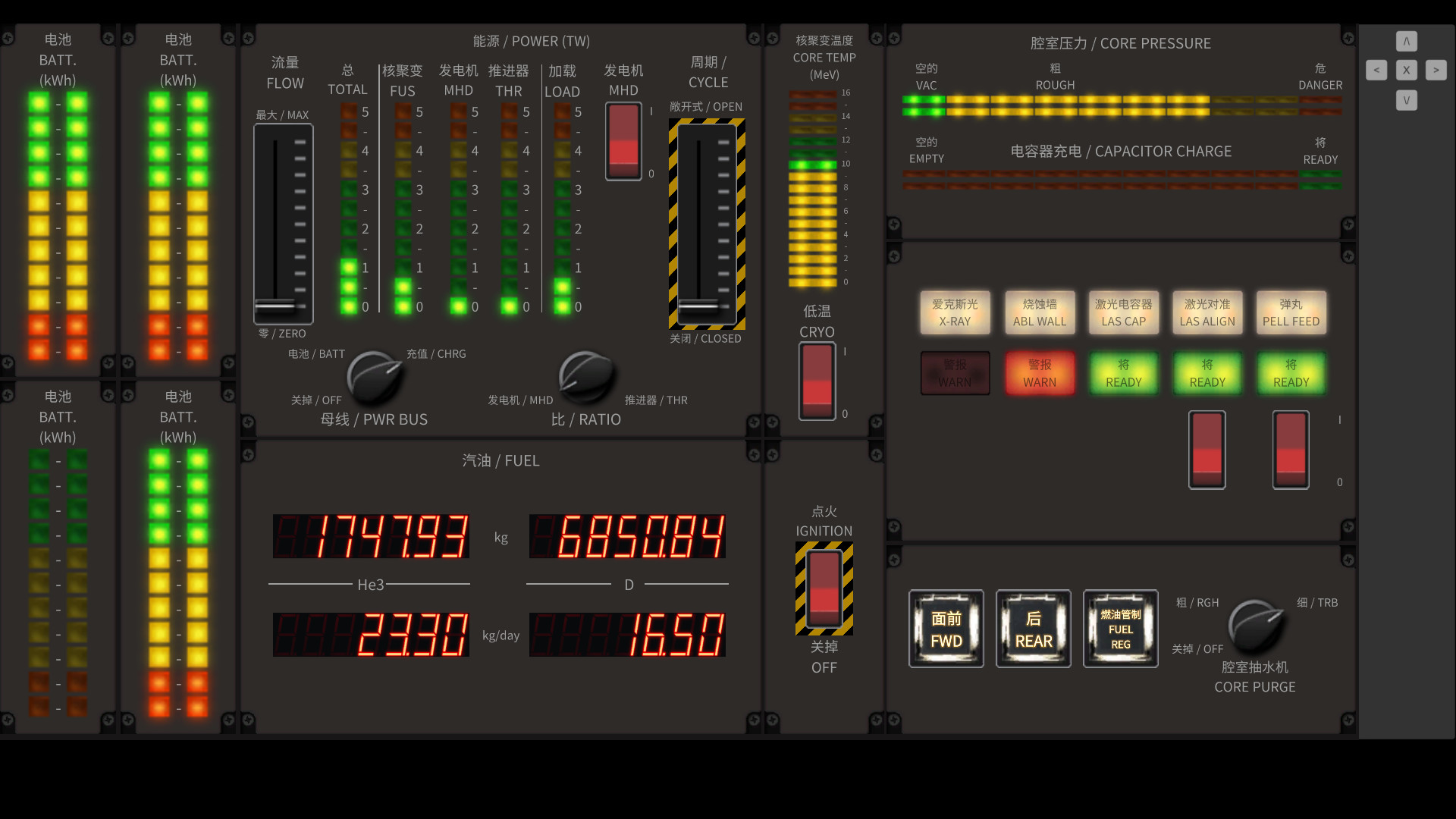Turn the PWR BUS selector knob

point(373,377)
